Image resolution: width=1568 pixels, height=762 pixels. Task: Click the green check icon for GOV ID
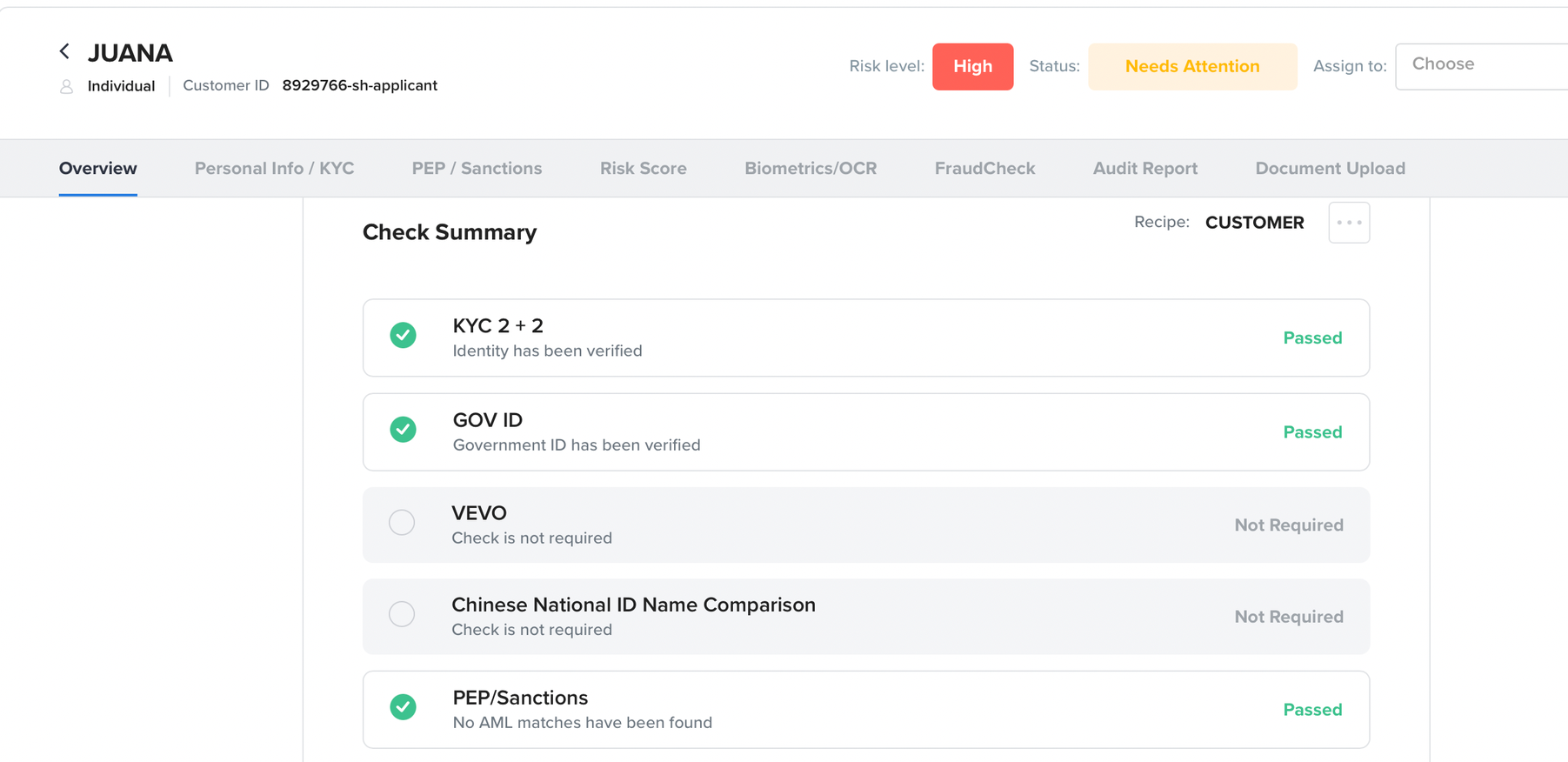click(403, 429)
